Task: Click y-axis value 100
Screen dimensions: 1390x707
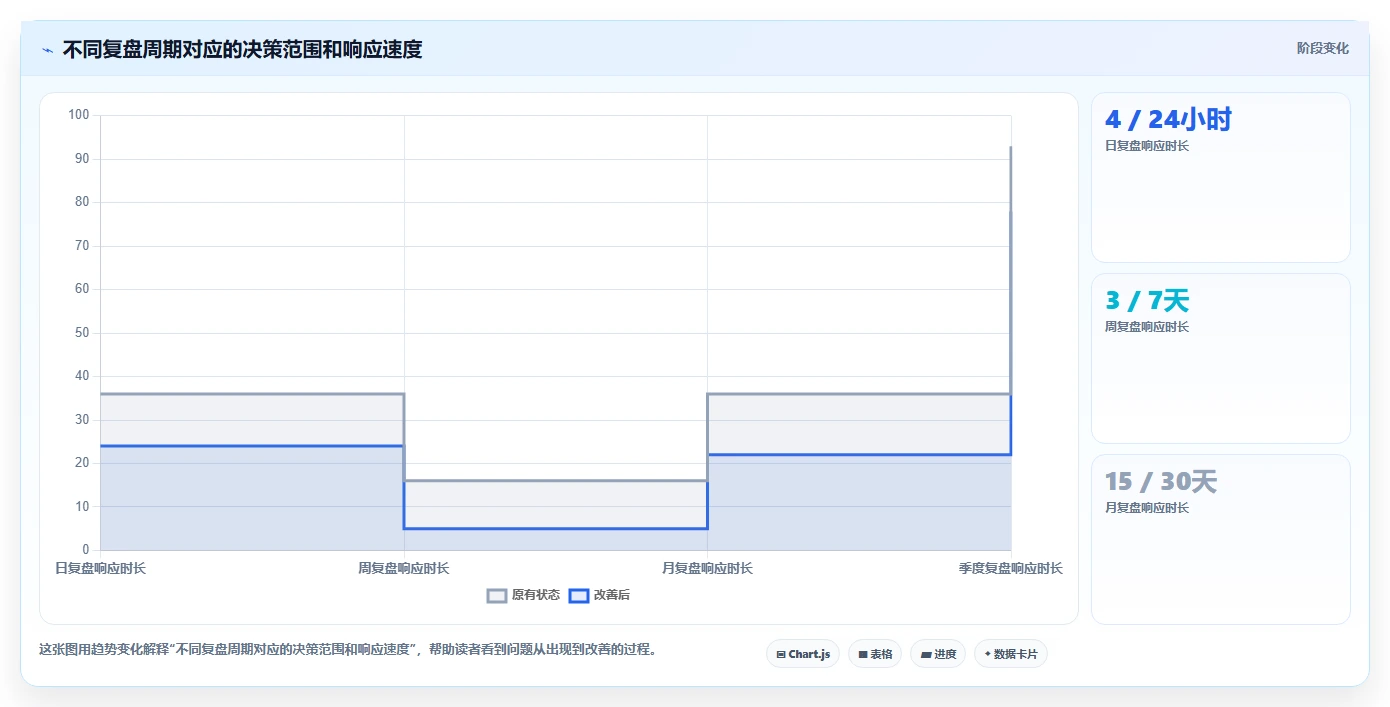Action: tap(79, 115)
